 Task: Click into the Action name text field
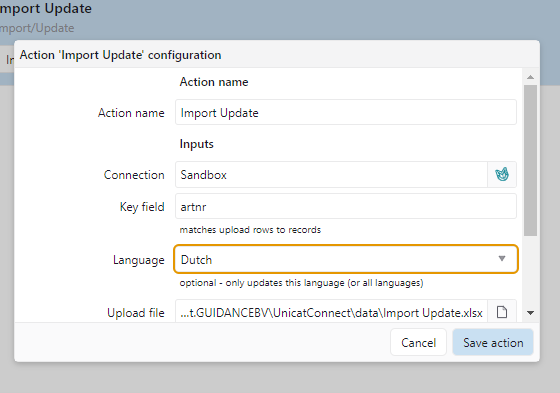[x=346, y=113]
